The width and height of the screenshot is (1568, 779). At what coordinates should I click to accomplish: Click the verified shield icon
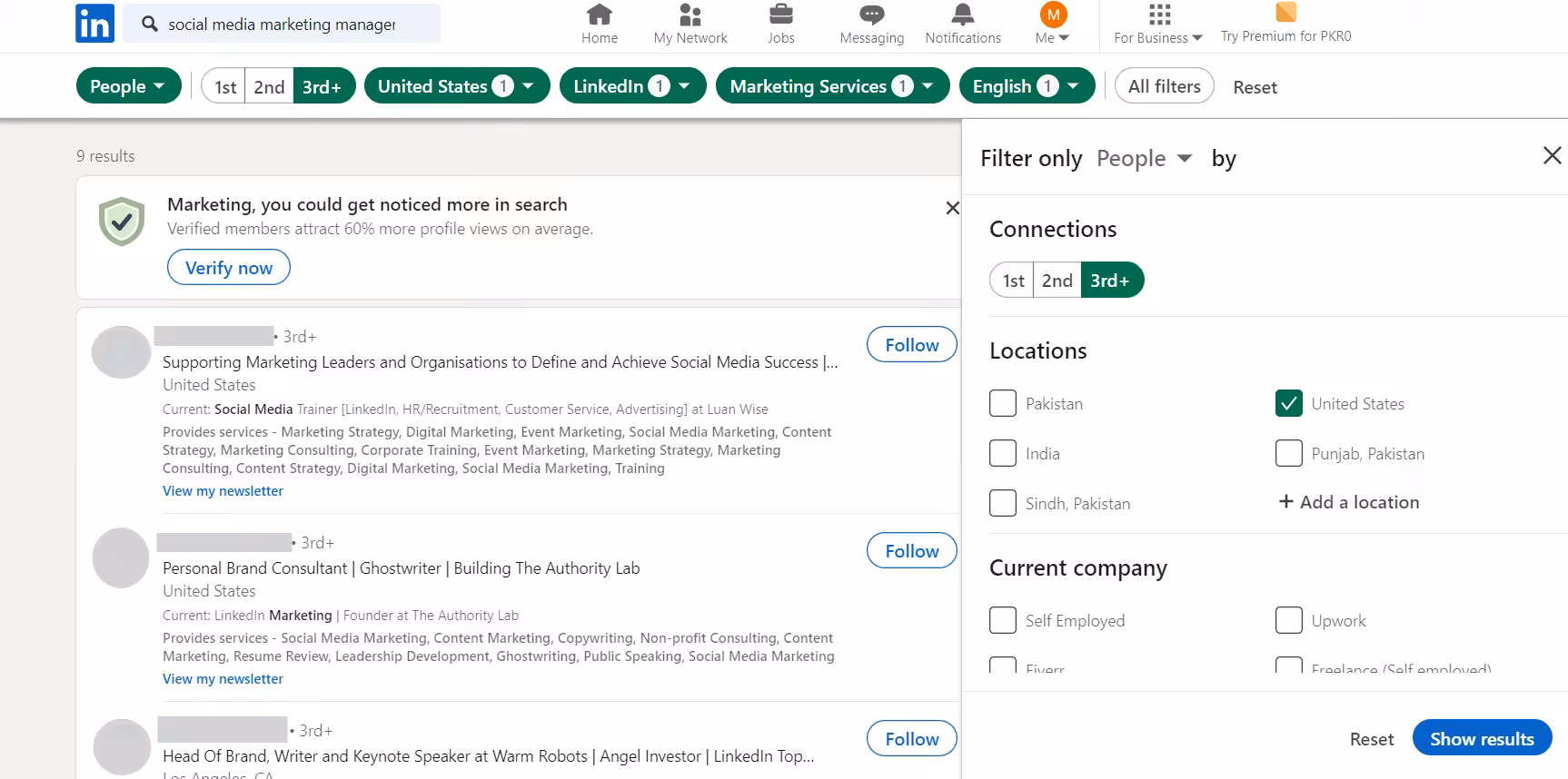coord(122,221)
